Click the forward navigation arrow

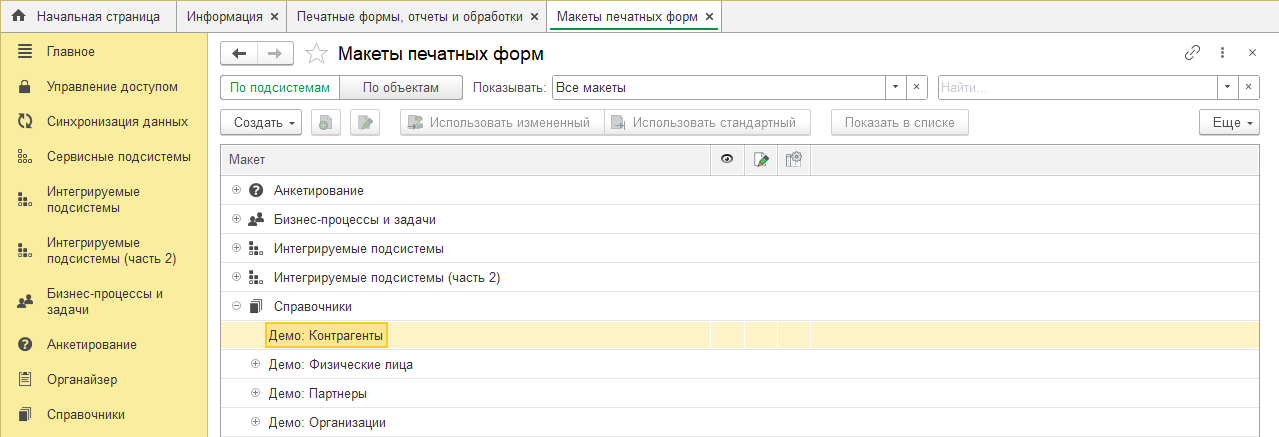275,54
